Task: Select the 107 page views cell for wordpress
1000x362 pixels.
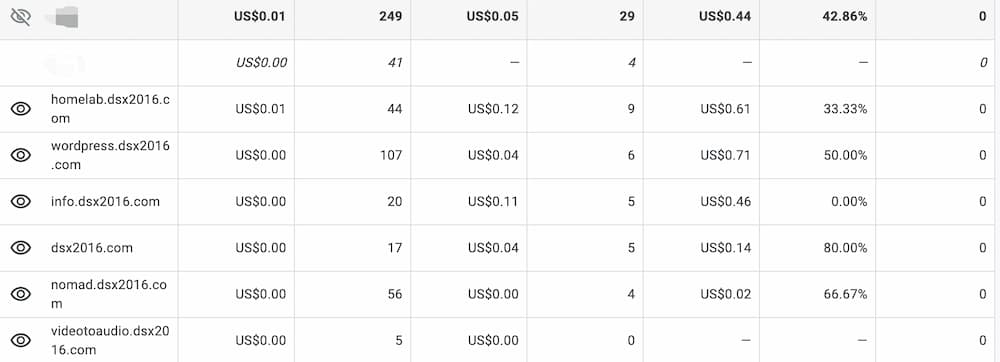Action: pos(391,155)
